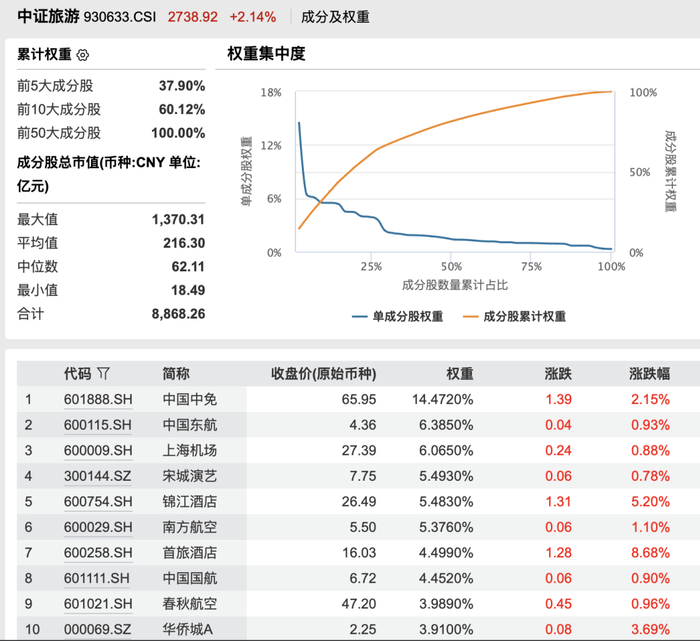The image size is (700, 641).
Task: Click the 成分股数量累计占比 axis label
Action: coord(455,285)
